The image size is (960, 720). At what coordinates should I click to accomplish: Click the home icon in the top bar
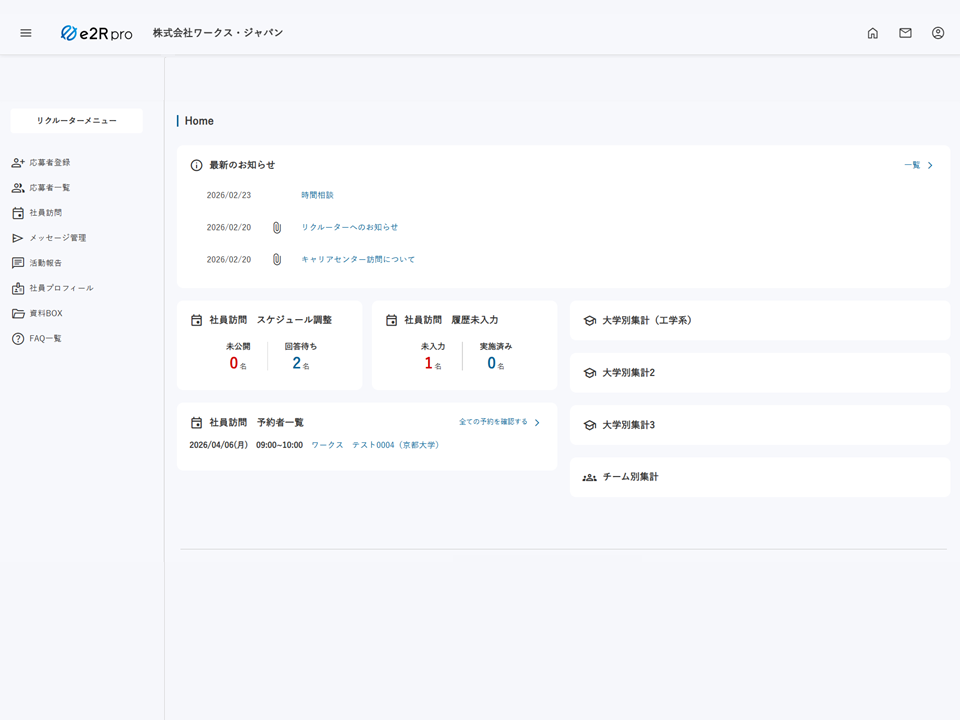[x=872, y=33]
